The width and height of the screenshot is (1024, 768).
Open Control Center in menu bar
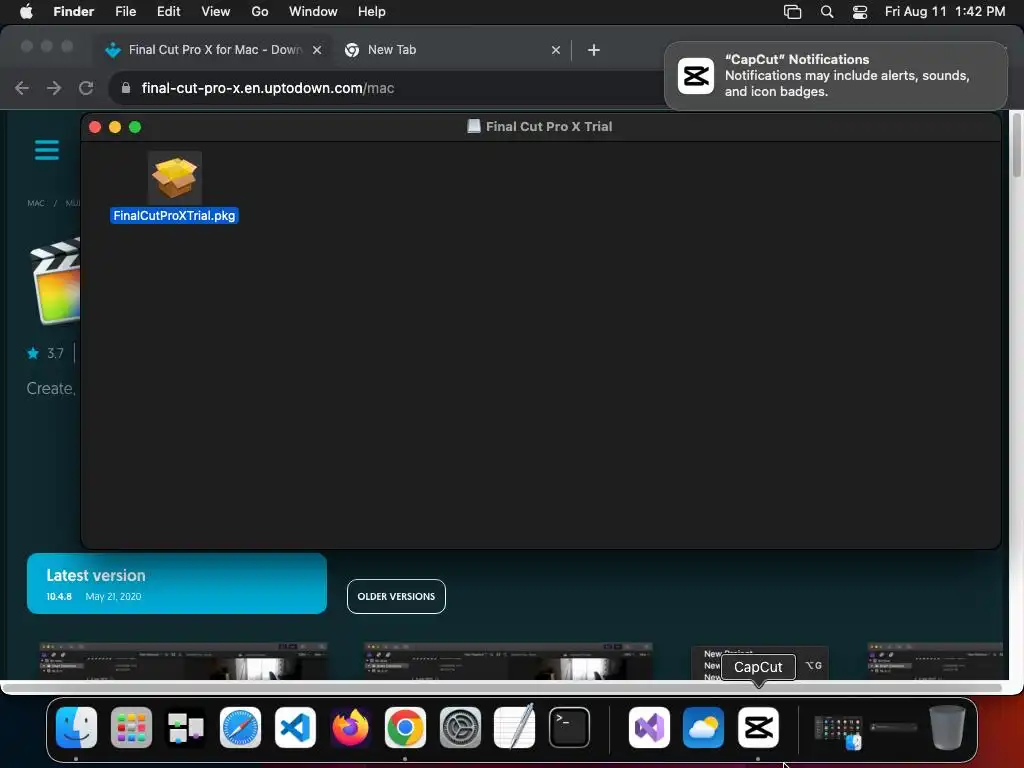point(860,12)
